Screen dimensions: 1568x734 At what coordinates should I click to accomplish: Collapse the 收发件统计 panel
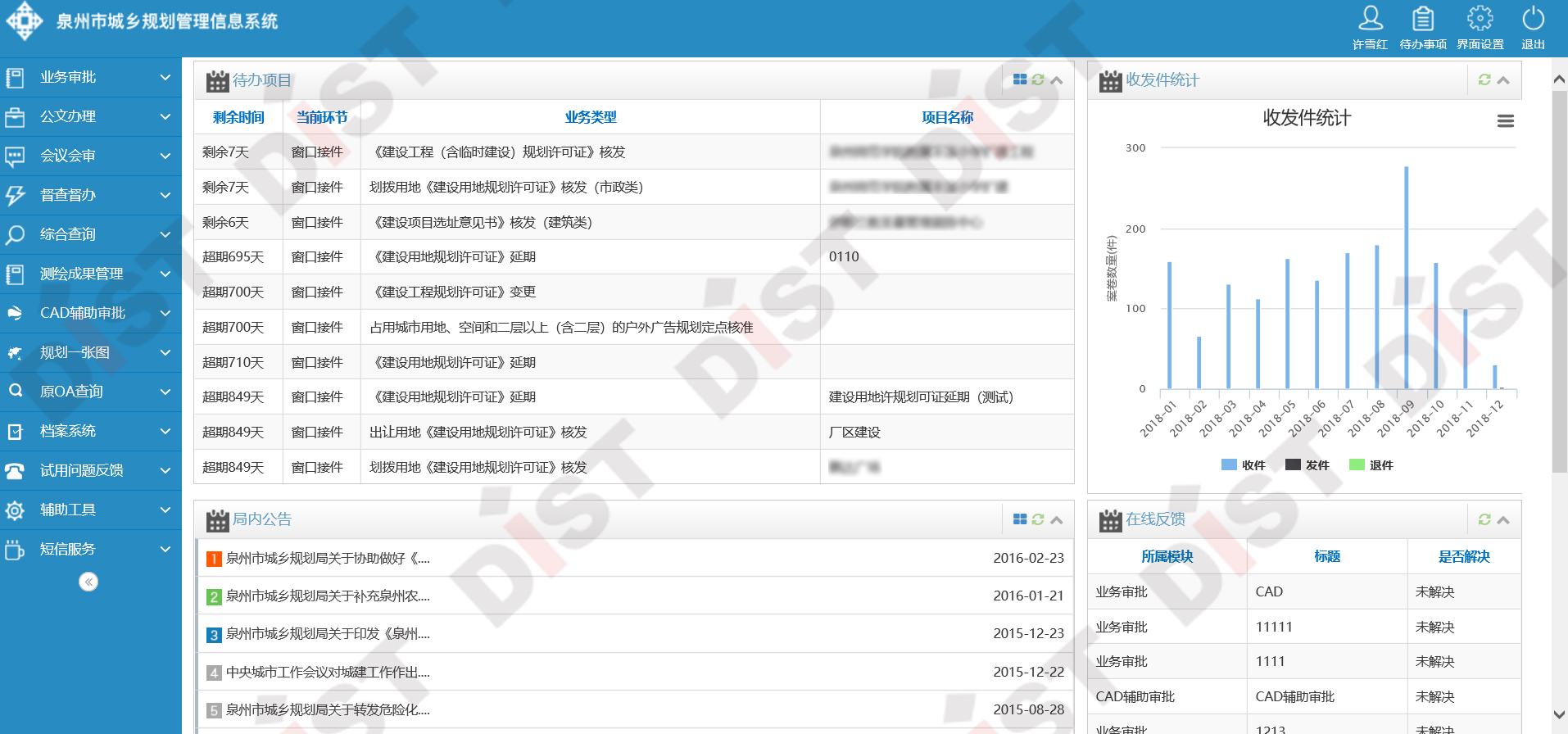1503,80
